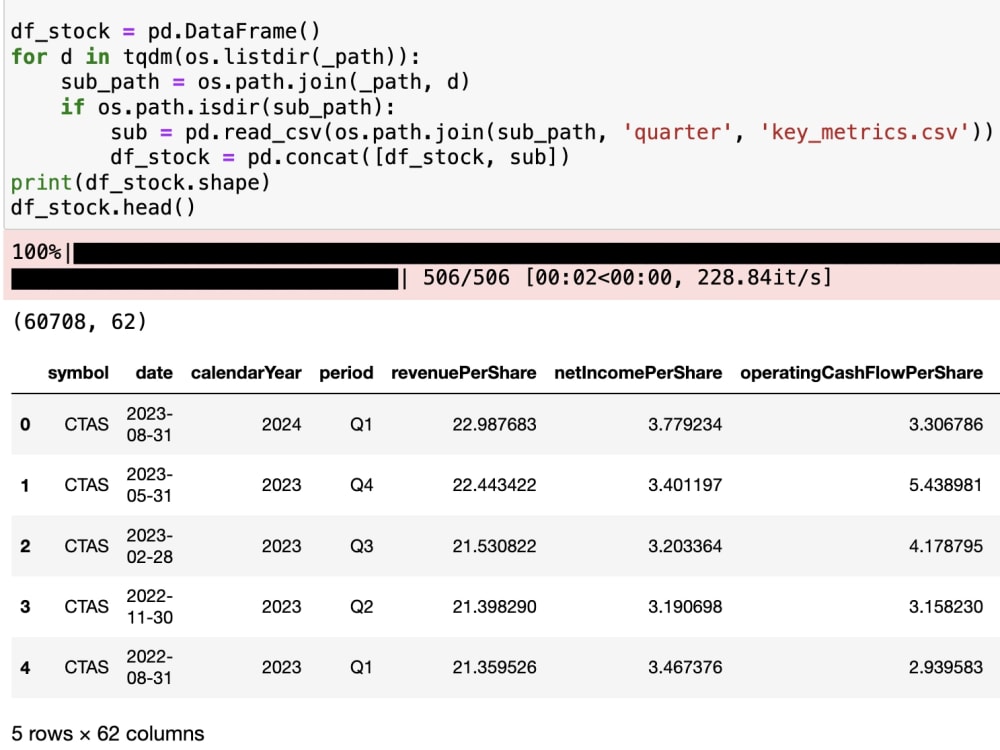The width and height of the screenshot is (1000, 750).
Task: Place cursor in df_stock = pd.DataFrame() line
Action: pyautogui.click(x=165, y=32)
